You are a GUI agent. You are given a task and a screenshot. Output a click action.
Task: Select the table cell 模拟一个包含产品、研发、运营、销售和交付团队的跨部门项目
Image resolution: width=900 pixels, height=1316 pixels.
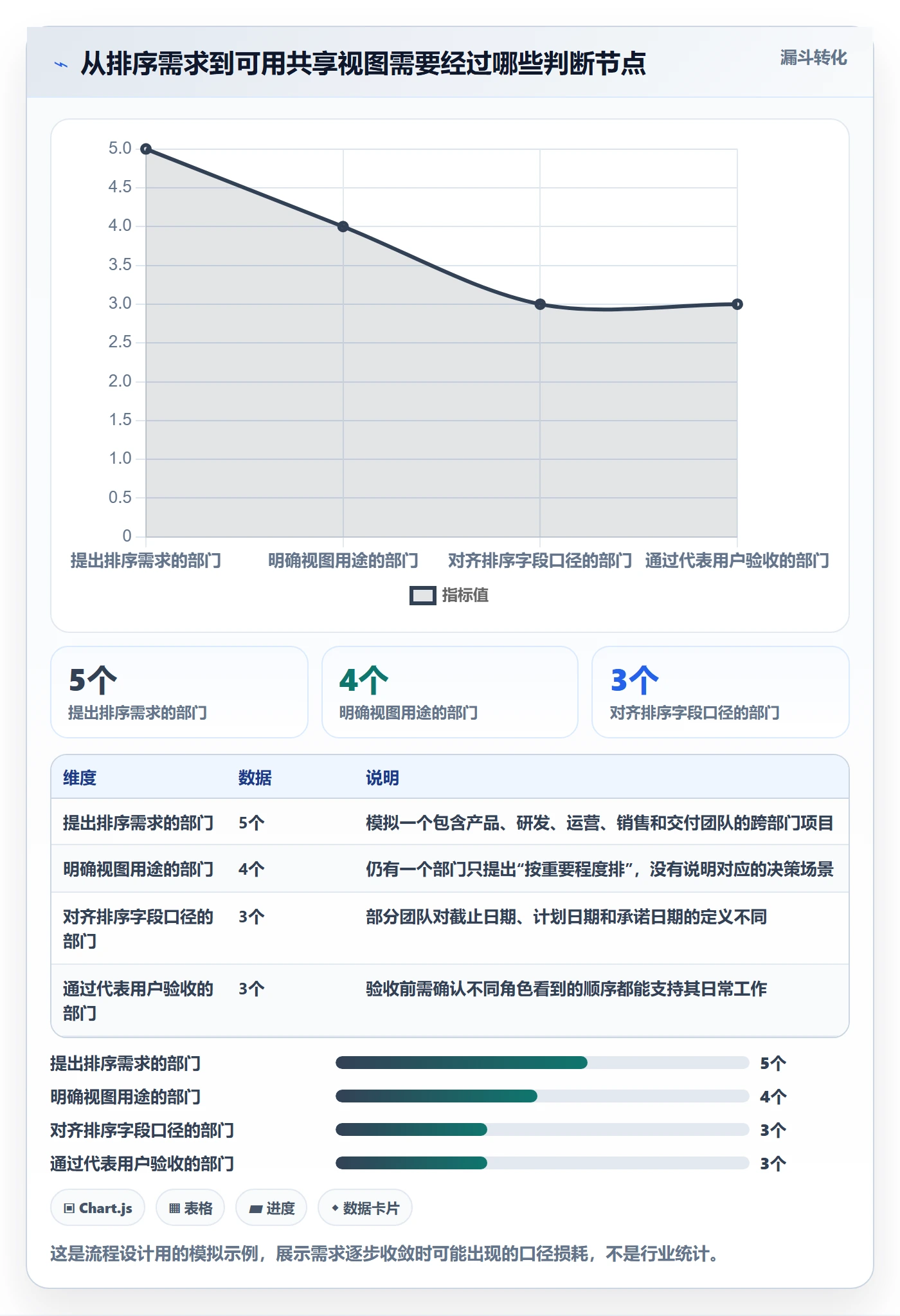coord(600,823)
